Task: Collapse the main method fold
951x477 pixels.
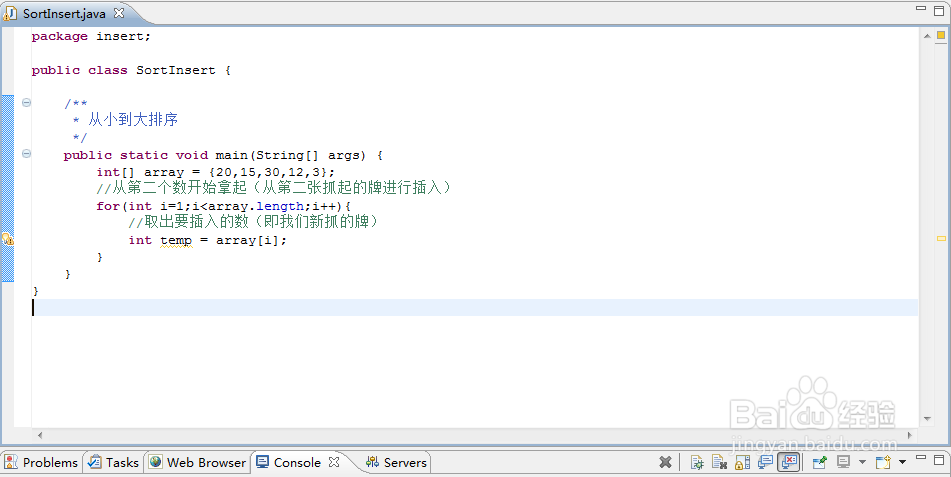Action: [26, 154]
